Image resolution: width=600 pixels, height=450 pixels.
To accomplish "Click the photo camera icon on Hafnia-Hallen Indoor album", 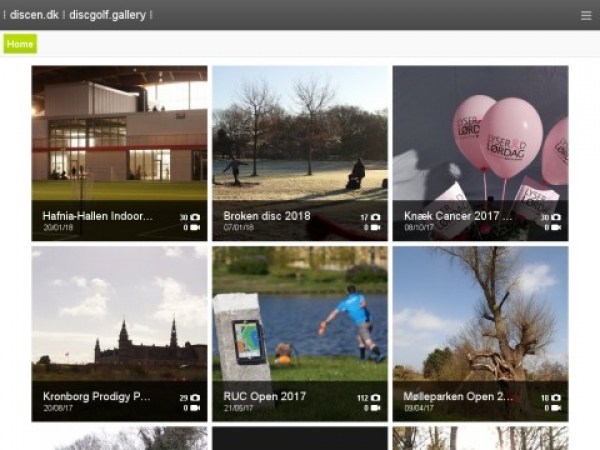I will click(195, 217).
